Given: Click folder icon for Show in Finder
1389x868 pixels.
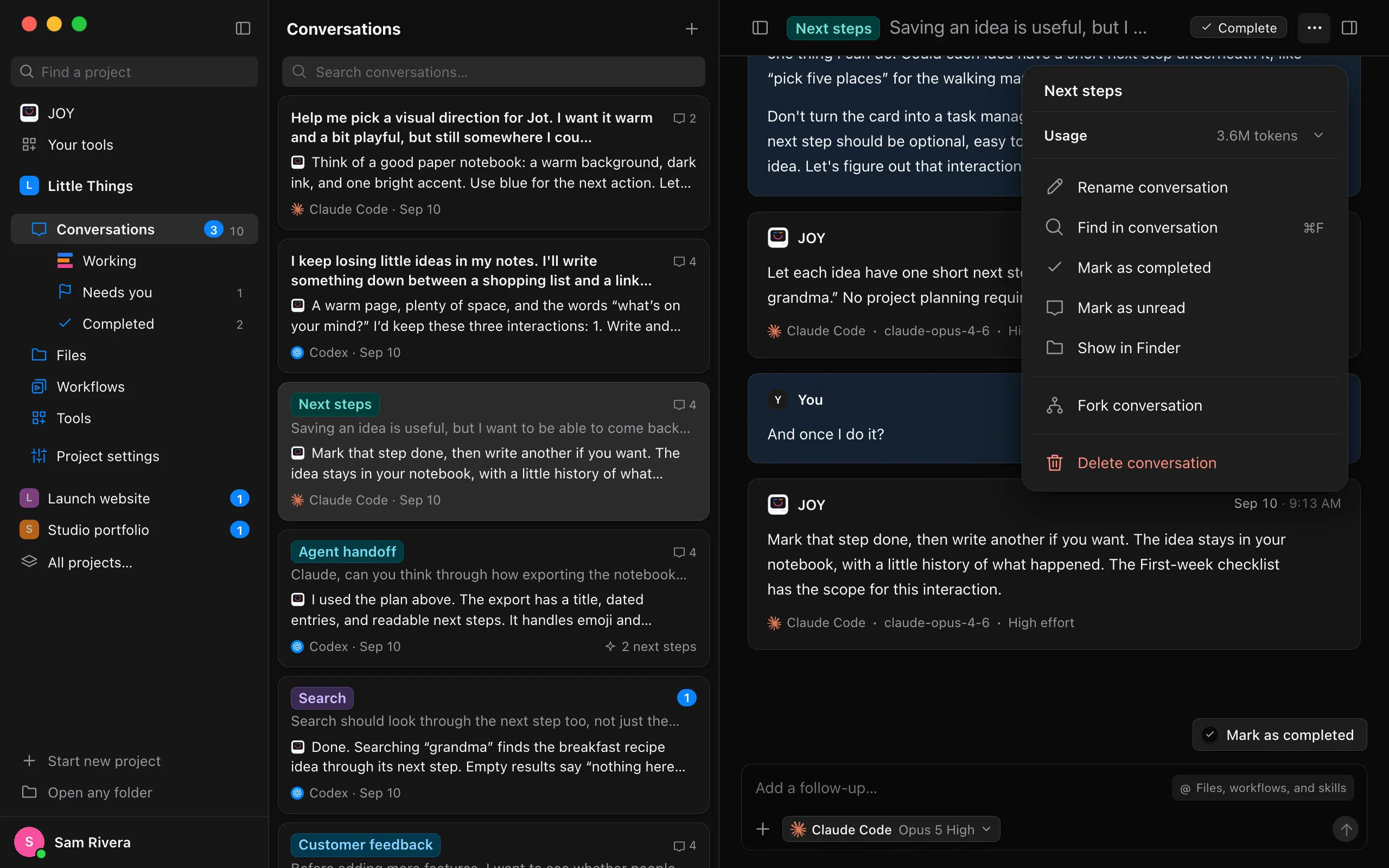Looking at the screenshot, I should [1054, 348].
